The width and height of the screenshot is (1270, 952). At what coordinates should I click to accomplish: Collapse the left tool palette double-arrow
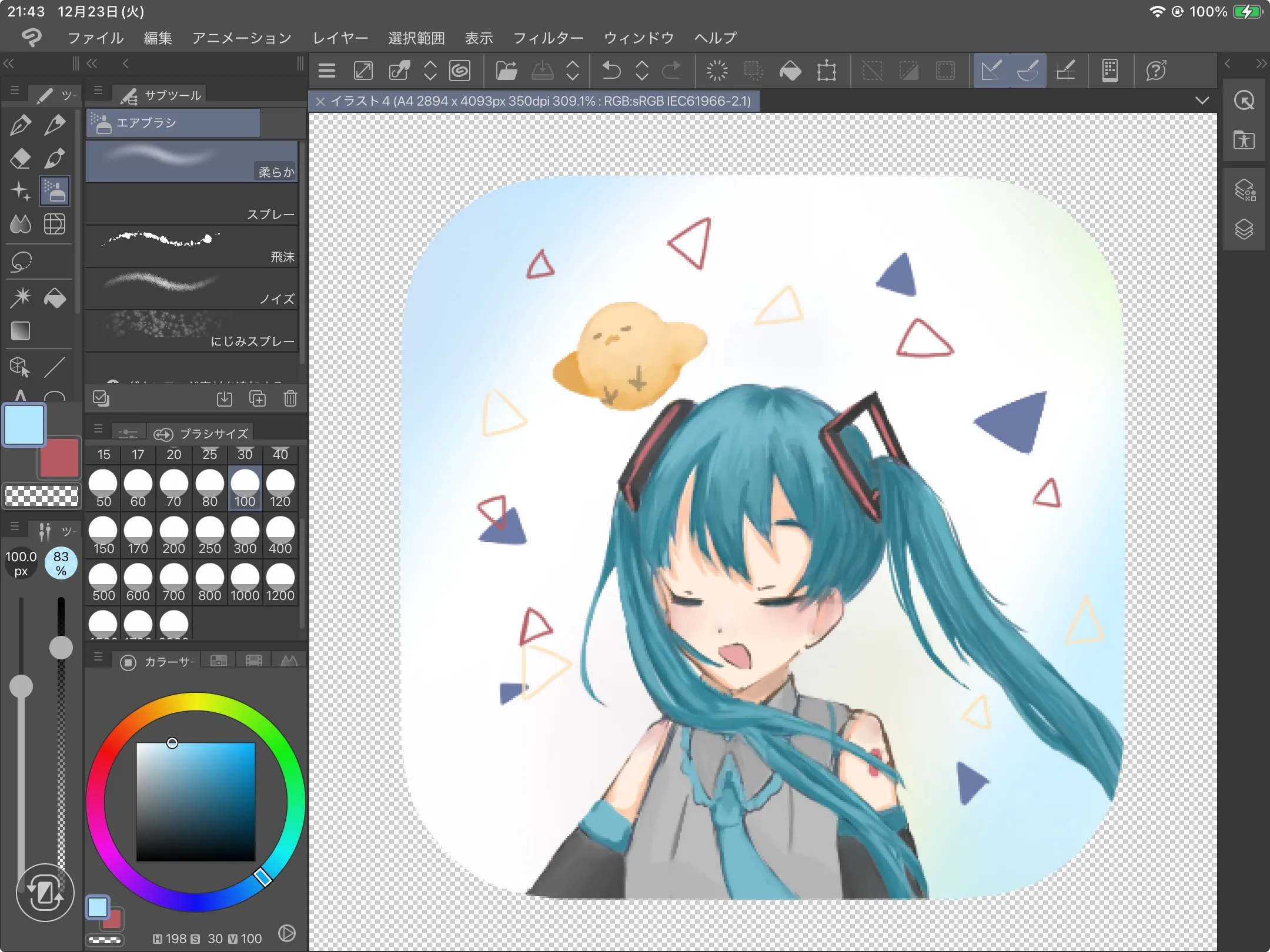[x=8, y=63]
